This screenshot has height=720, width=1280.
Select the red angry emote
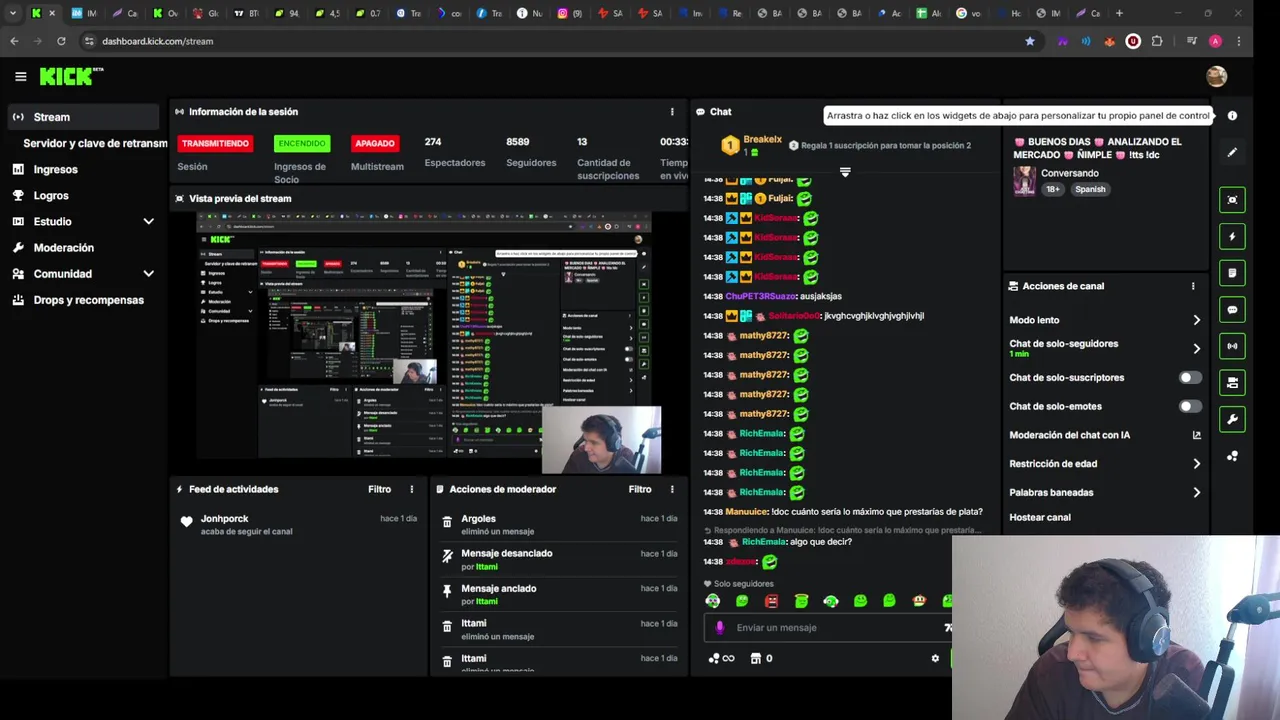click(771, 601)
